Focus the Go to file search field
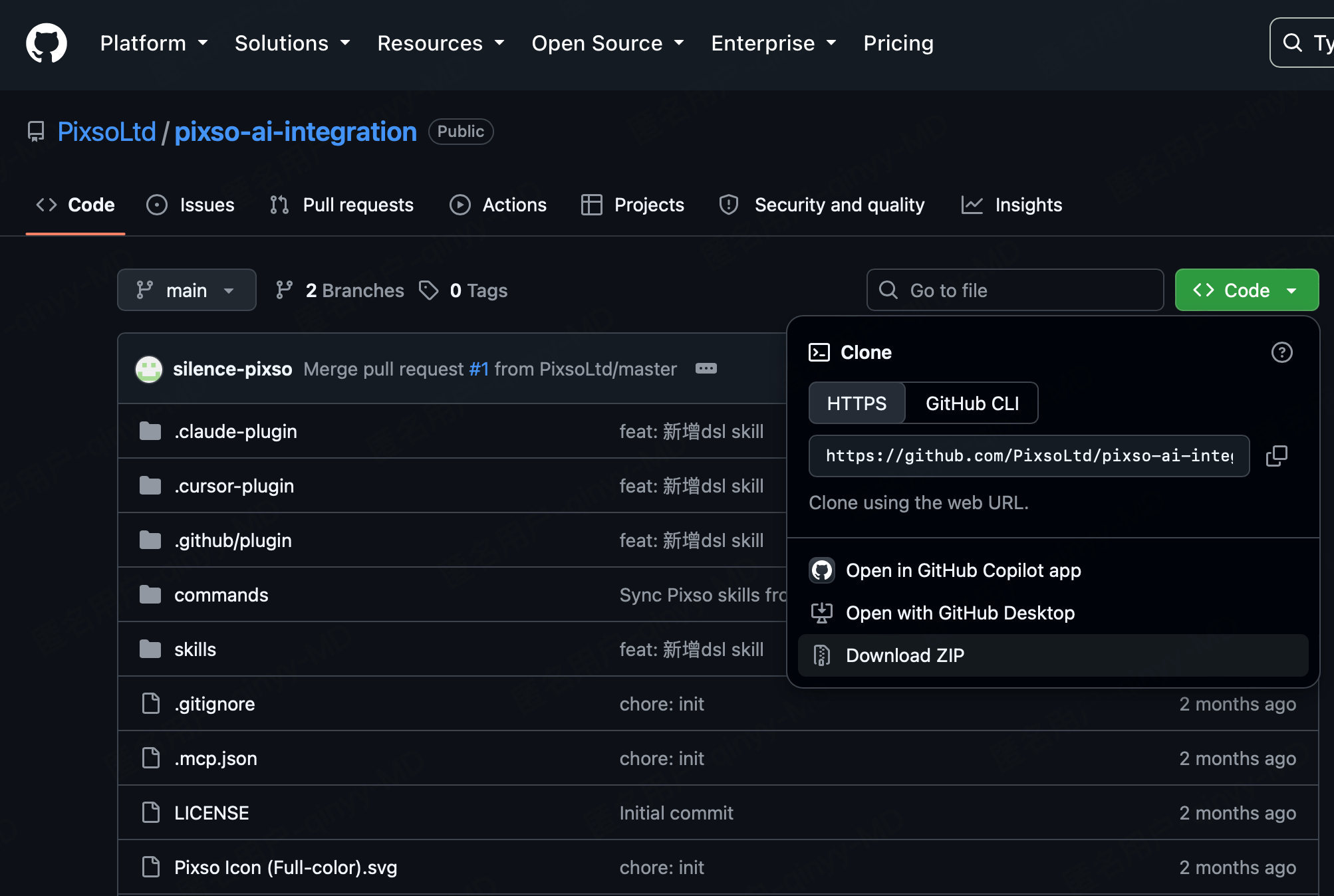This screenshot has width=1334, height=896. [1015, 290]
